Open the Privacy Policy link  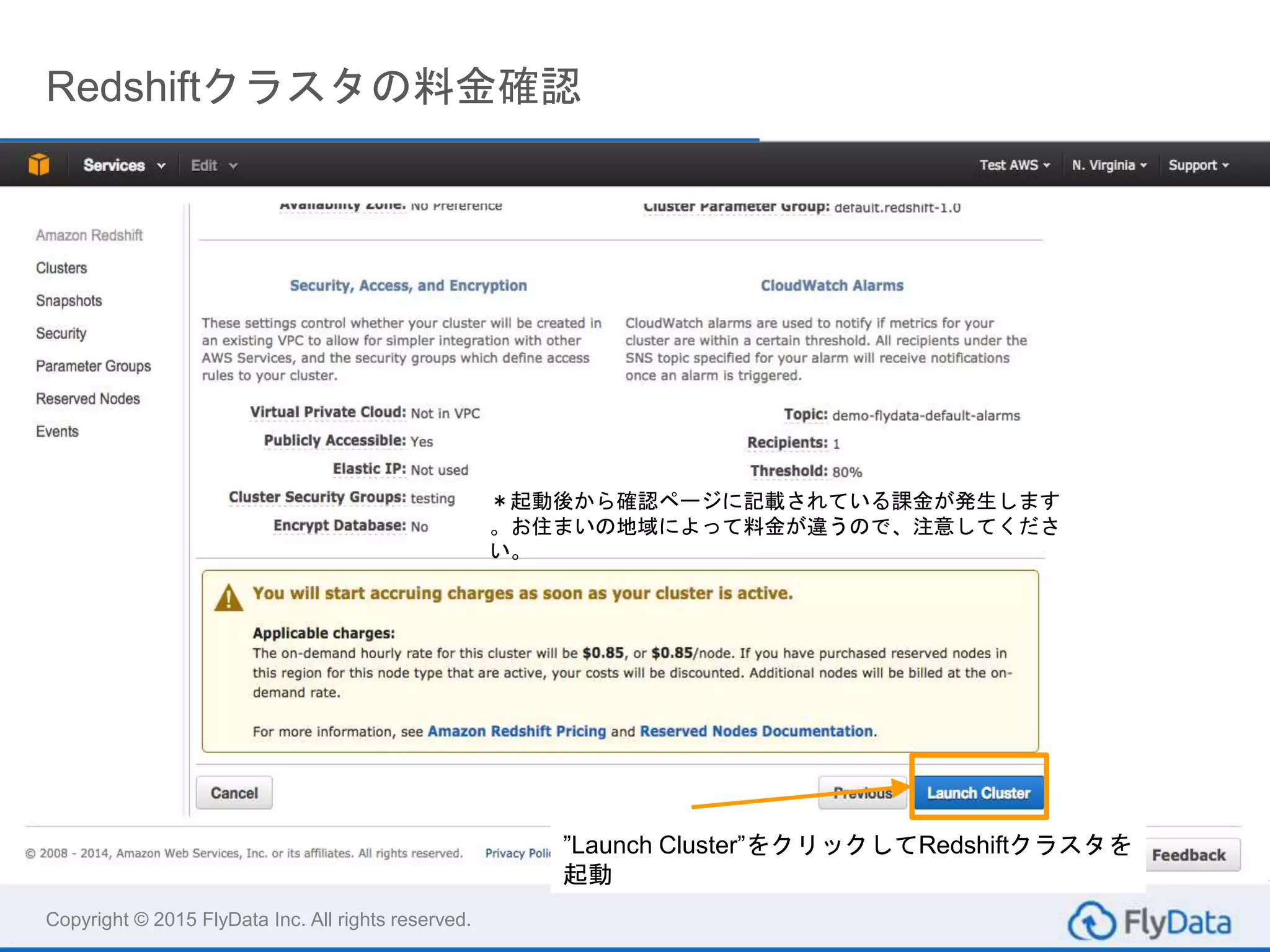point(518,853)
